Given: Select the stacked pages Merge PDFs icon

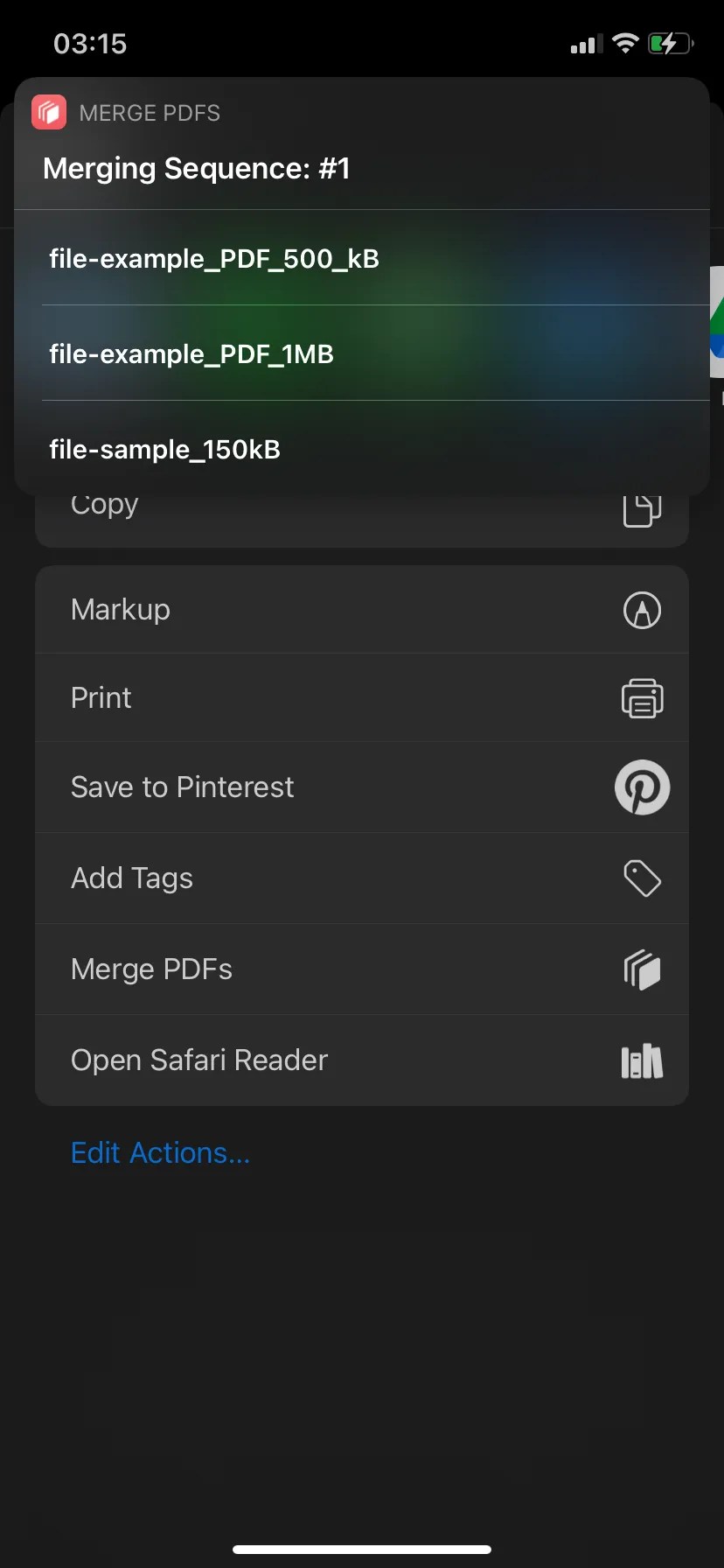Looking at the screenshot, I should point(642,969).
